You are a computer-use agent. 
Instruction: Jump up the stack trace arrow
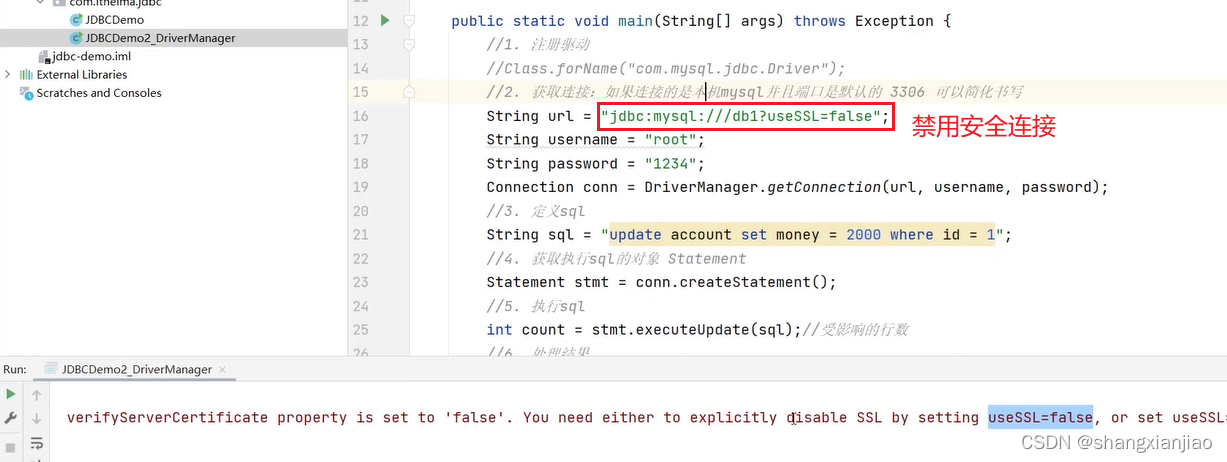(x=37, y=395)
